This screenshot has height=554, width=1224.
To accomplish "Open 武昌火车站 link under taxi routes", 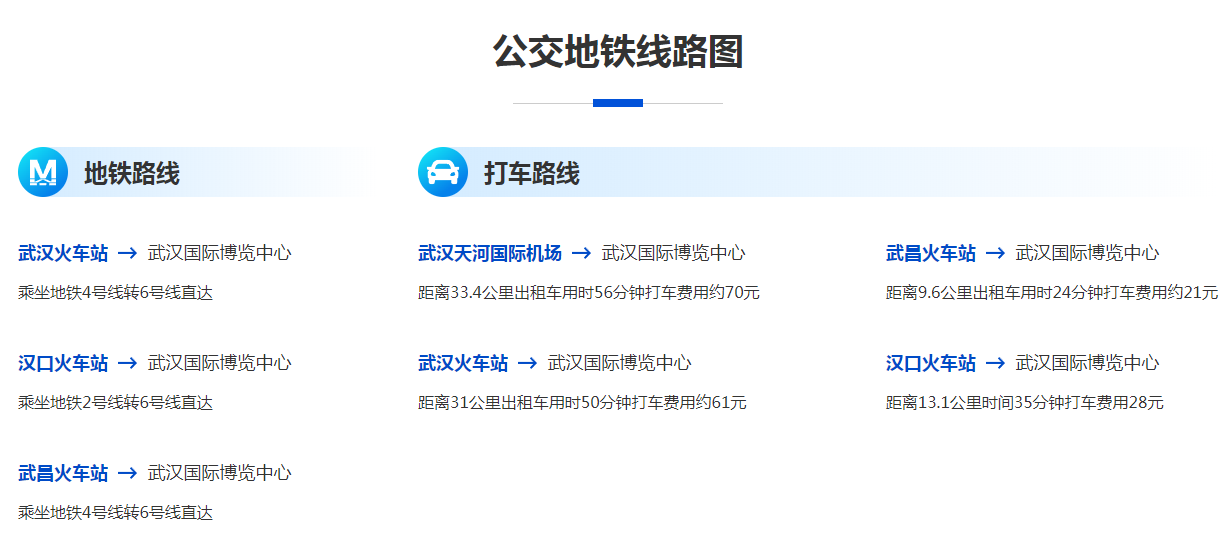I will point(931,253).
